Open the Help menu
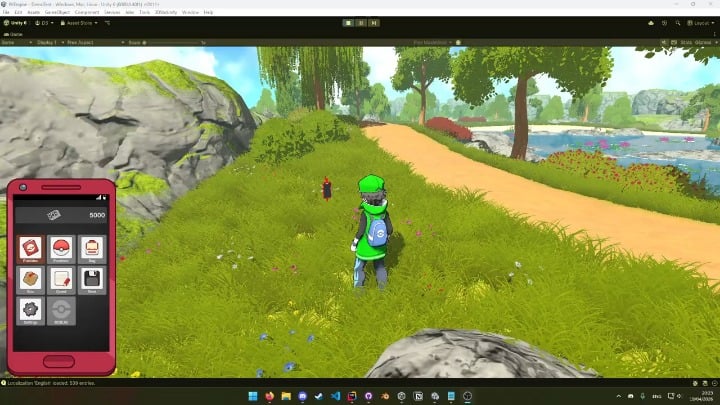The height and width of the screenshot is (405, 720). point(208,12)
